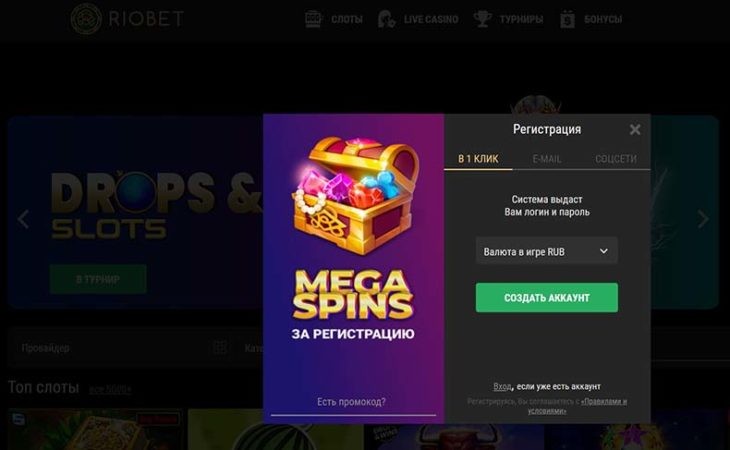
Task: Click the RIOBET logo icon
Action: click(86, 19)
